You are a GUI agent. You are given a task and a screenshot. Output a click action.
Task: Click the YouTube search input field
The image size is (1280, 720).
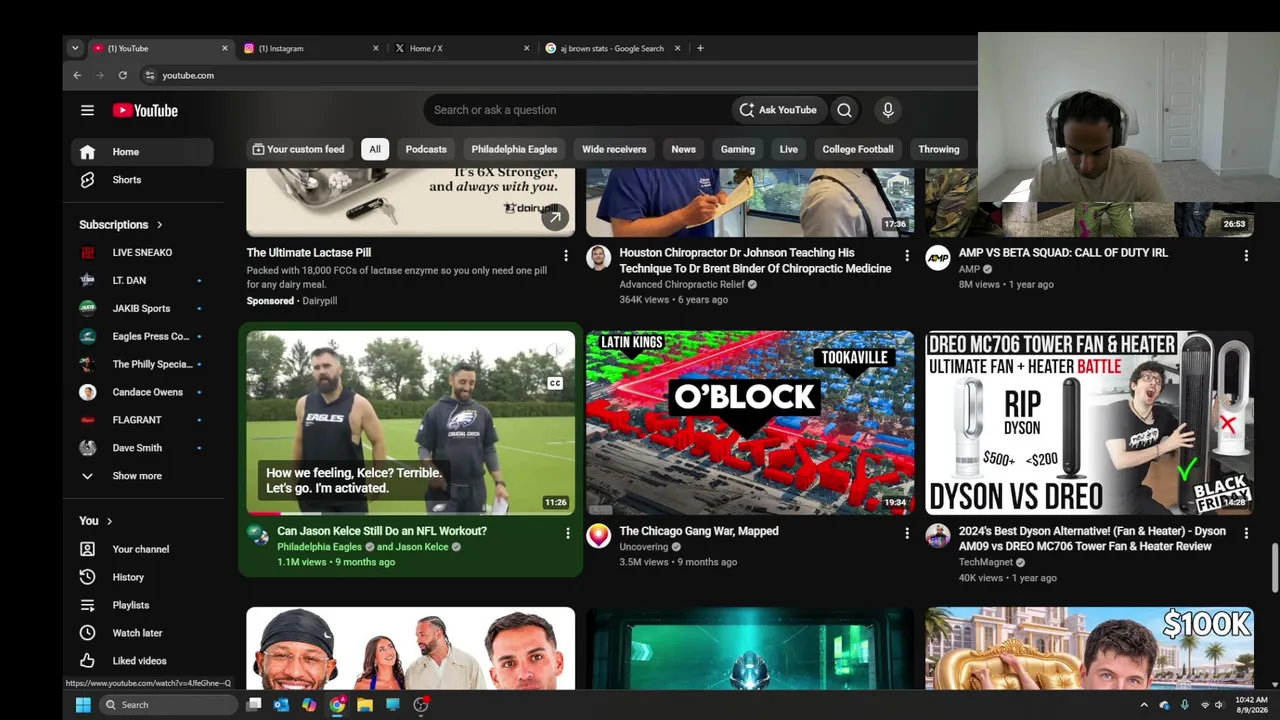pos(578,110)
